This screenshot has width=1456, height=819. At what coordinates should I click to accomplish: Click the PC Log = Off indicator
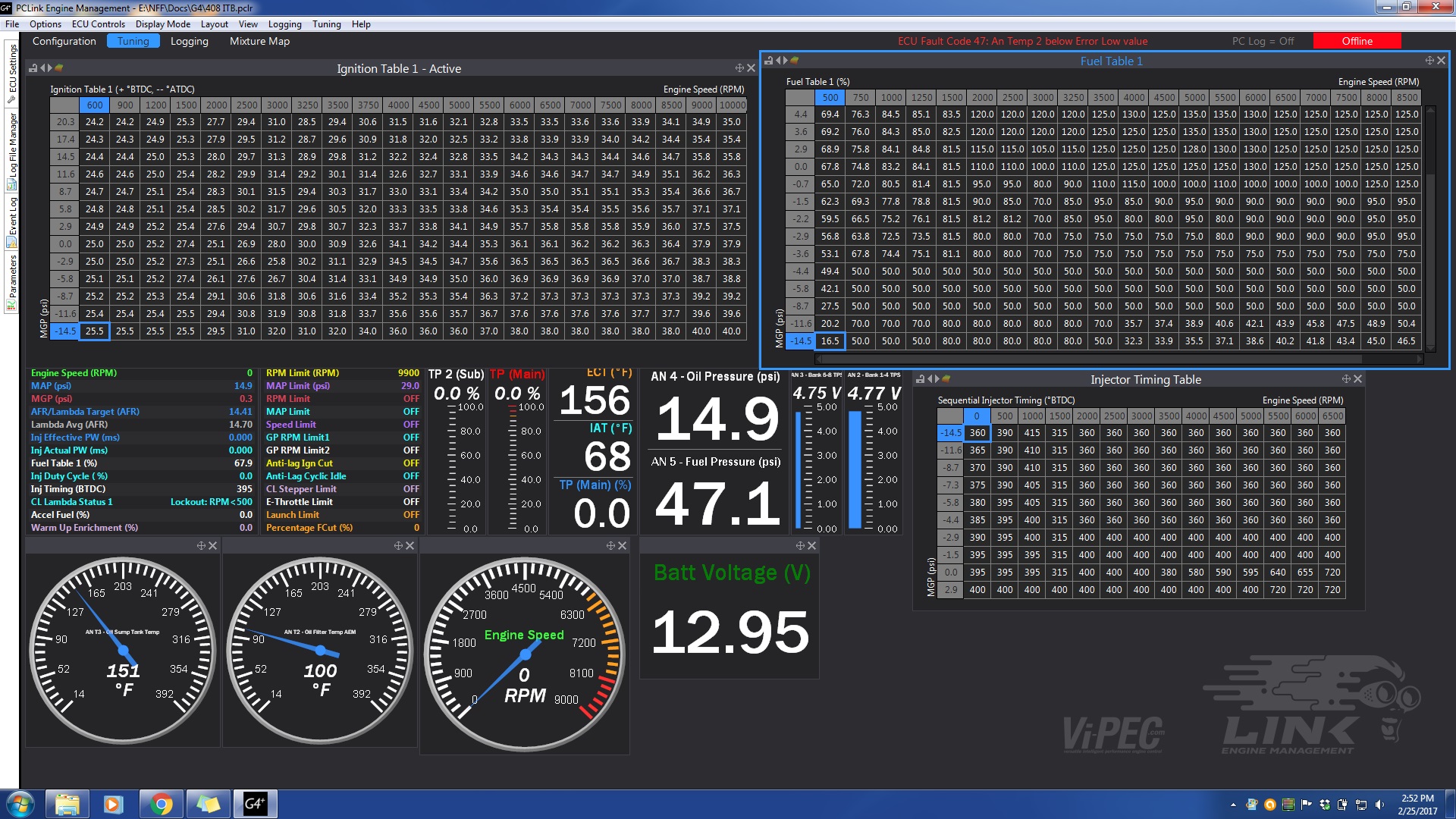tap(1263, 41)
